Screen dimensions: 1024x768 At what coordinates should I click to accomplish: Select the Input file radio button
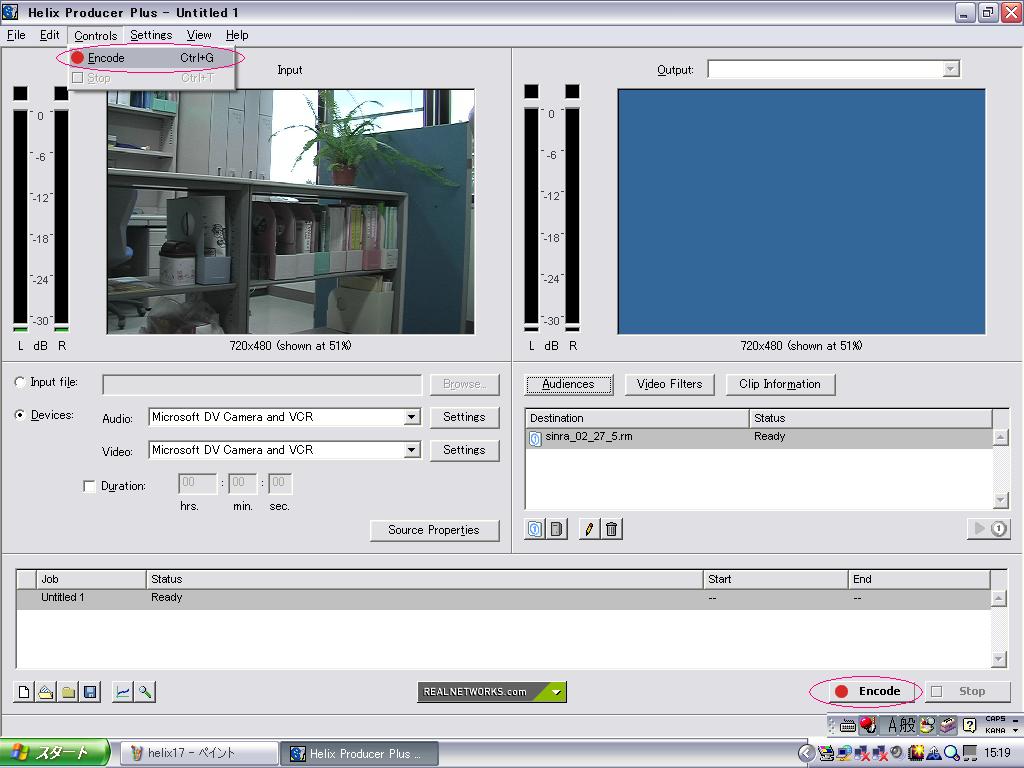(x=20, y=383)
